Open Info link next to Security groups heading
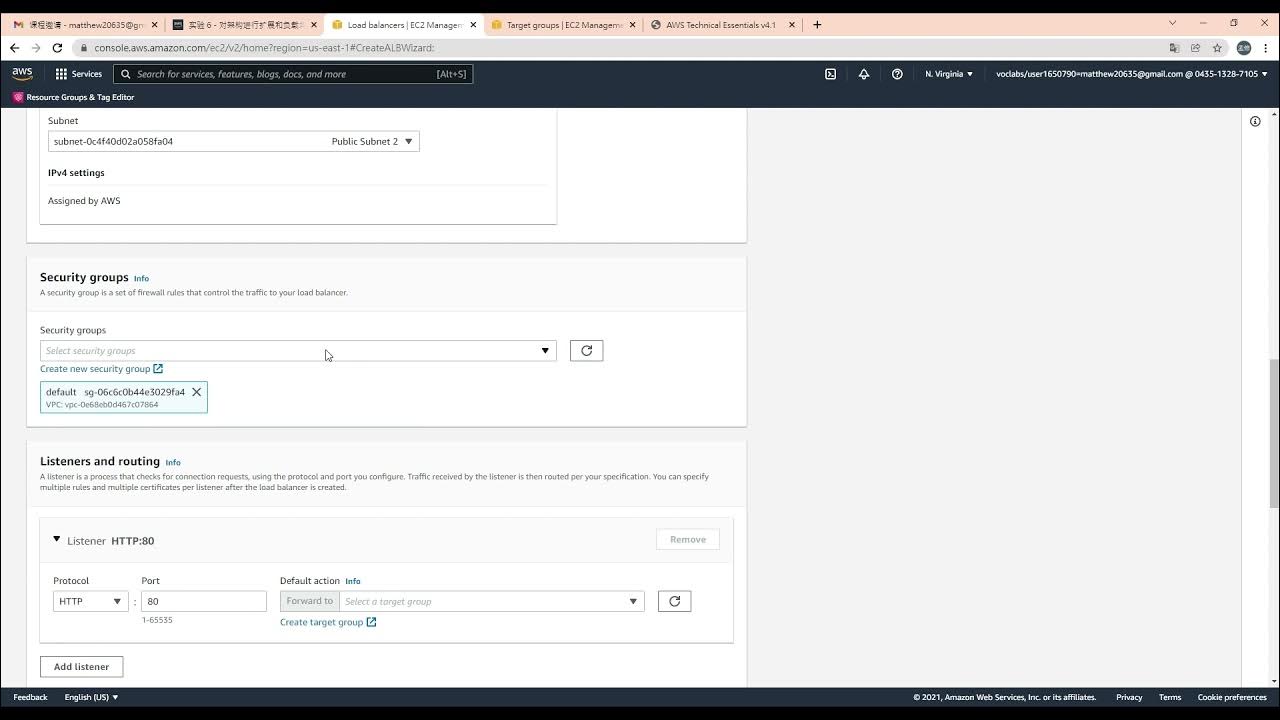 point(141,279)
